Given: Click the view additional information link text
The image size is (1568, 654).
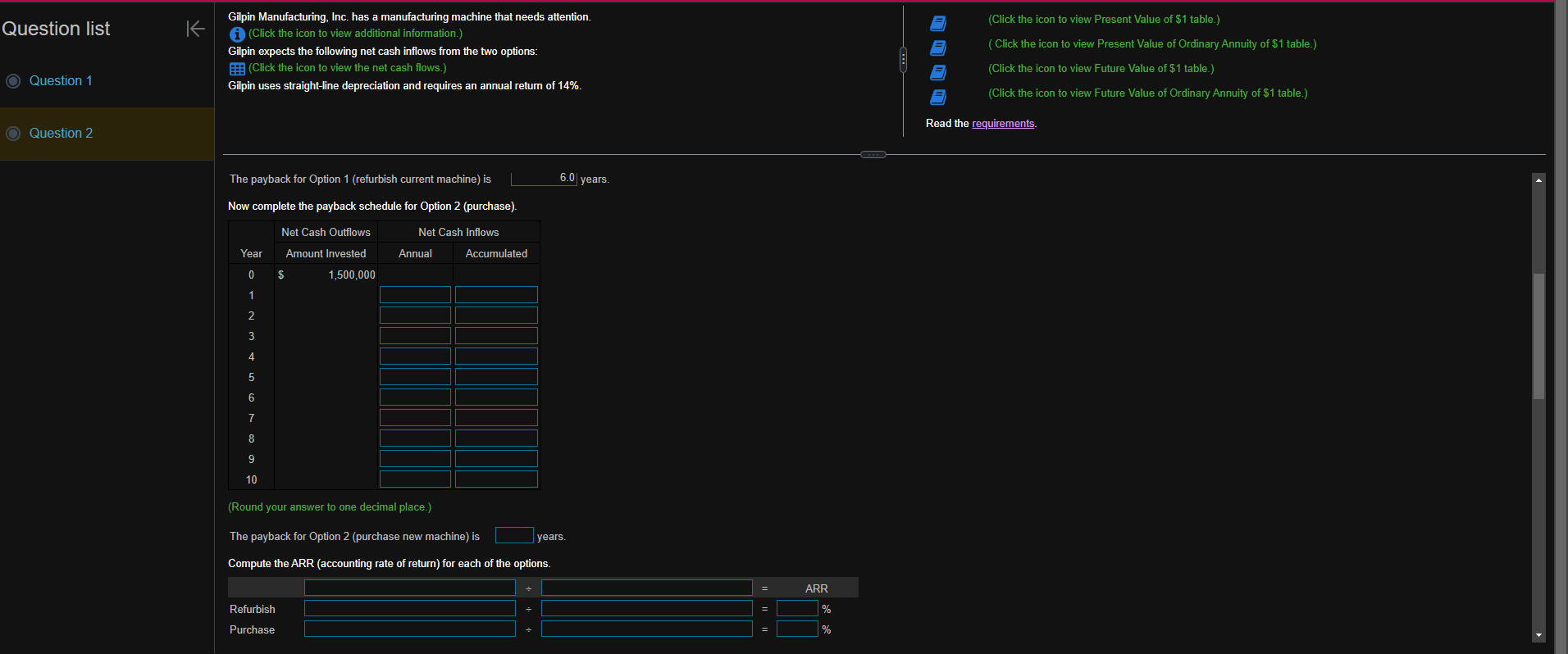Looking at the screenshot, I should 355,34.
